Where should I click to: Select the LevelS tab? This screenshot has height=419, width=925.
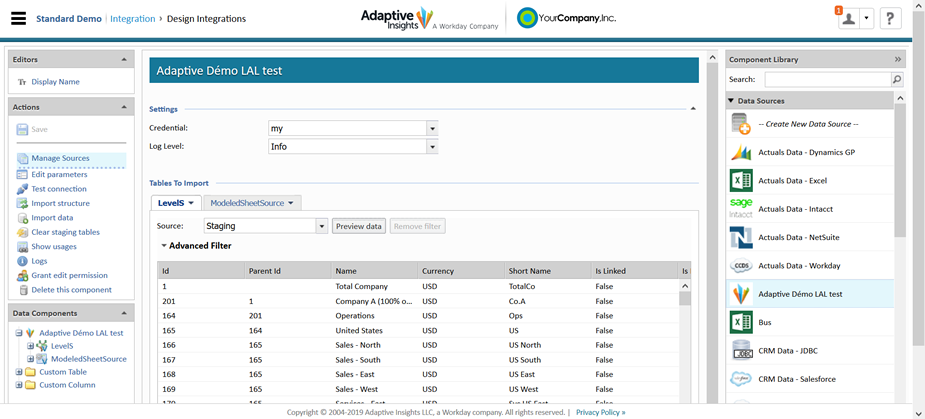(171, 203)
